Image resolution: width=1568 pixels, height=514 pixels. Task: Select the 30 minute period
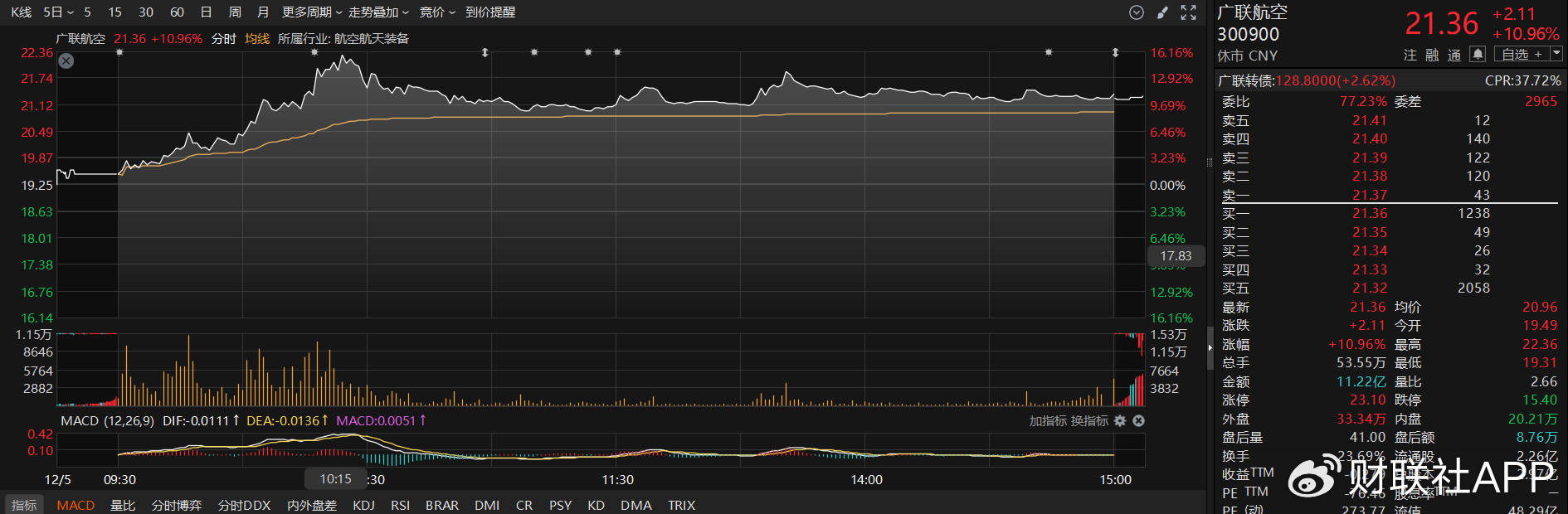click(146, 12)
